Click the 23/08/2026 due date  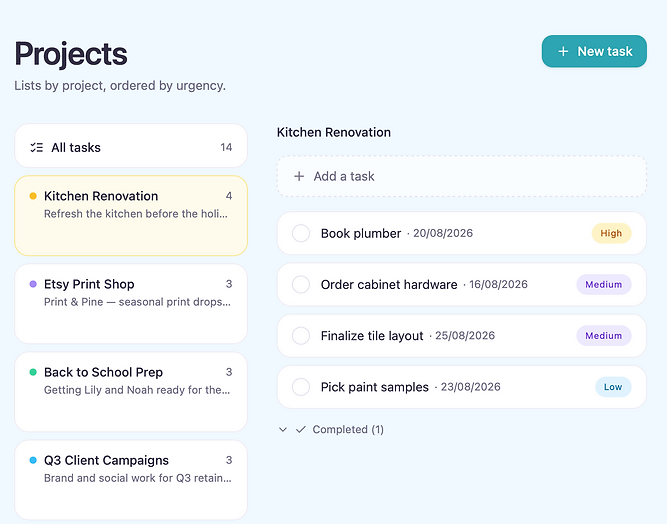[x=470, y=387]
